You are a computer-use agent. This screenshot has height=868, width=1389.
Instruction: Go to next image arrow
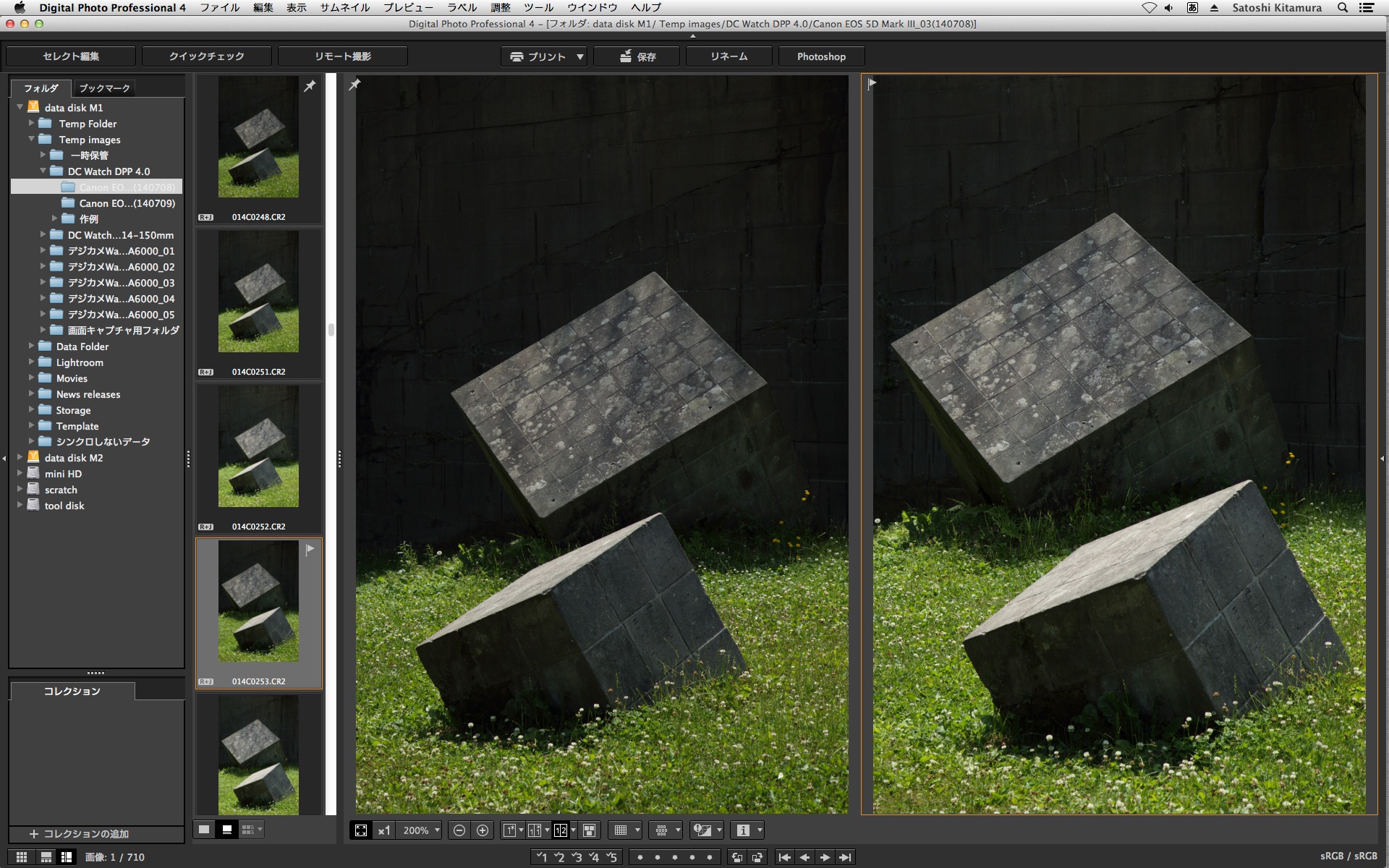point(825,857)
